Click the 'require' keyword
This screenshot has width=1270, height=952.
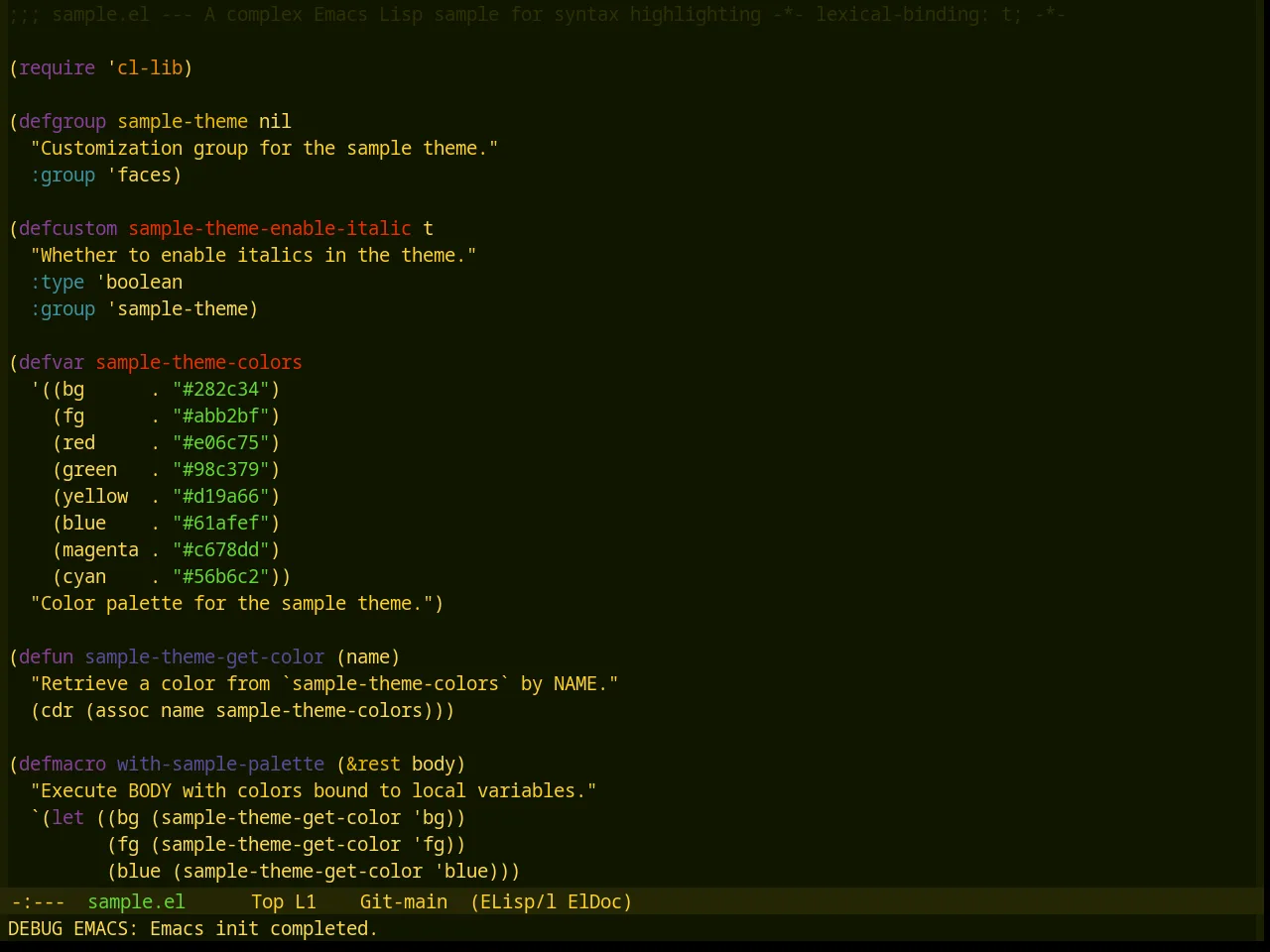58,67
